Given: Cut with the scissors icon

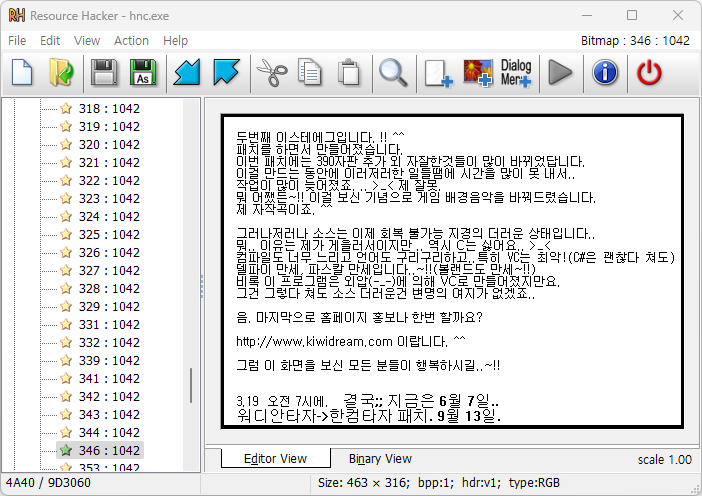Looking at the screenshot, I should (271, 73).
